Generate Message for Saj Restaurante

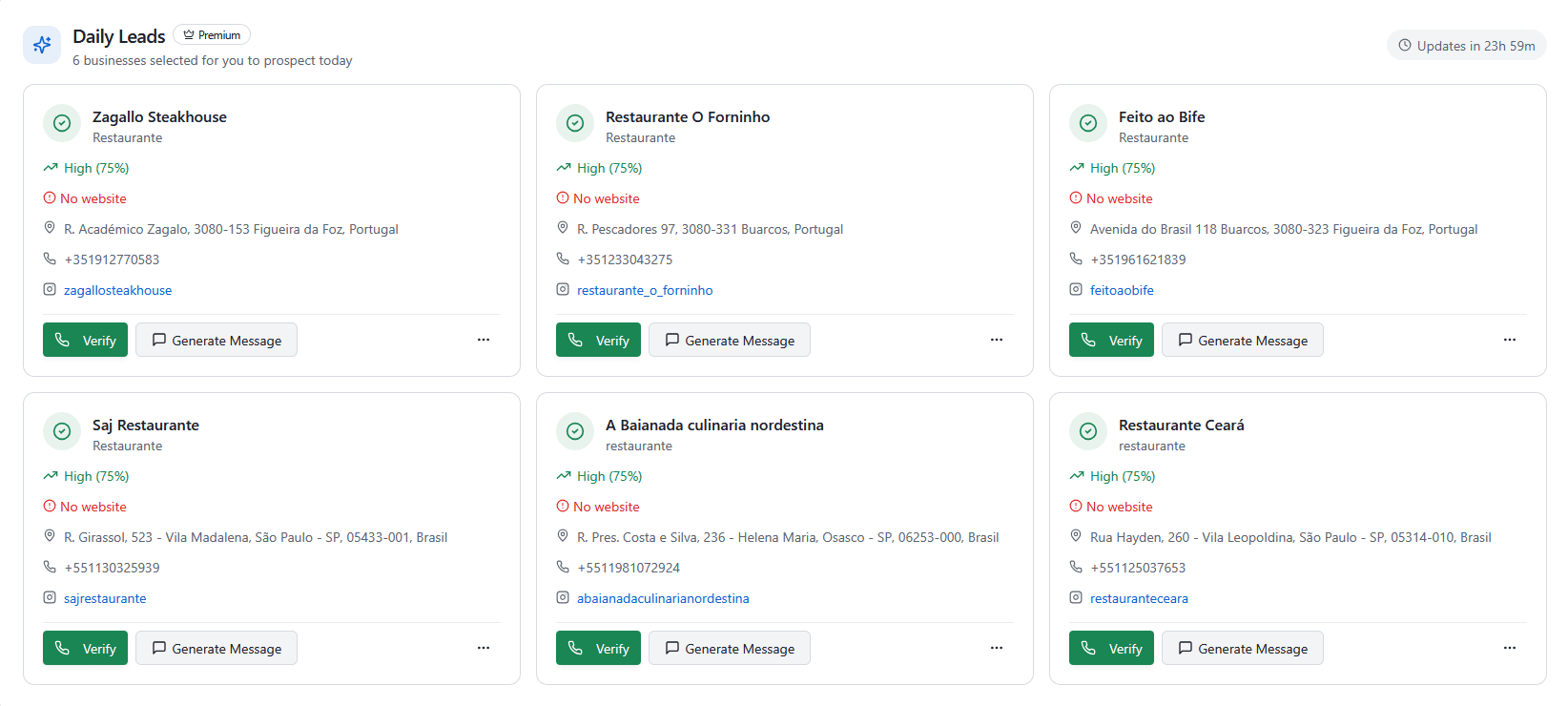pos(217,648)
